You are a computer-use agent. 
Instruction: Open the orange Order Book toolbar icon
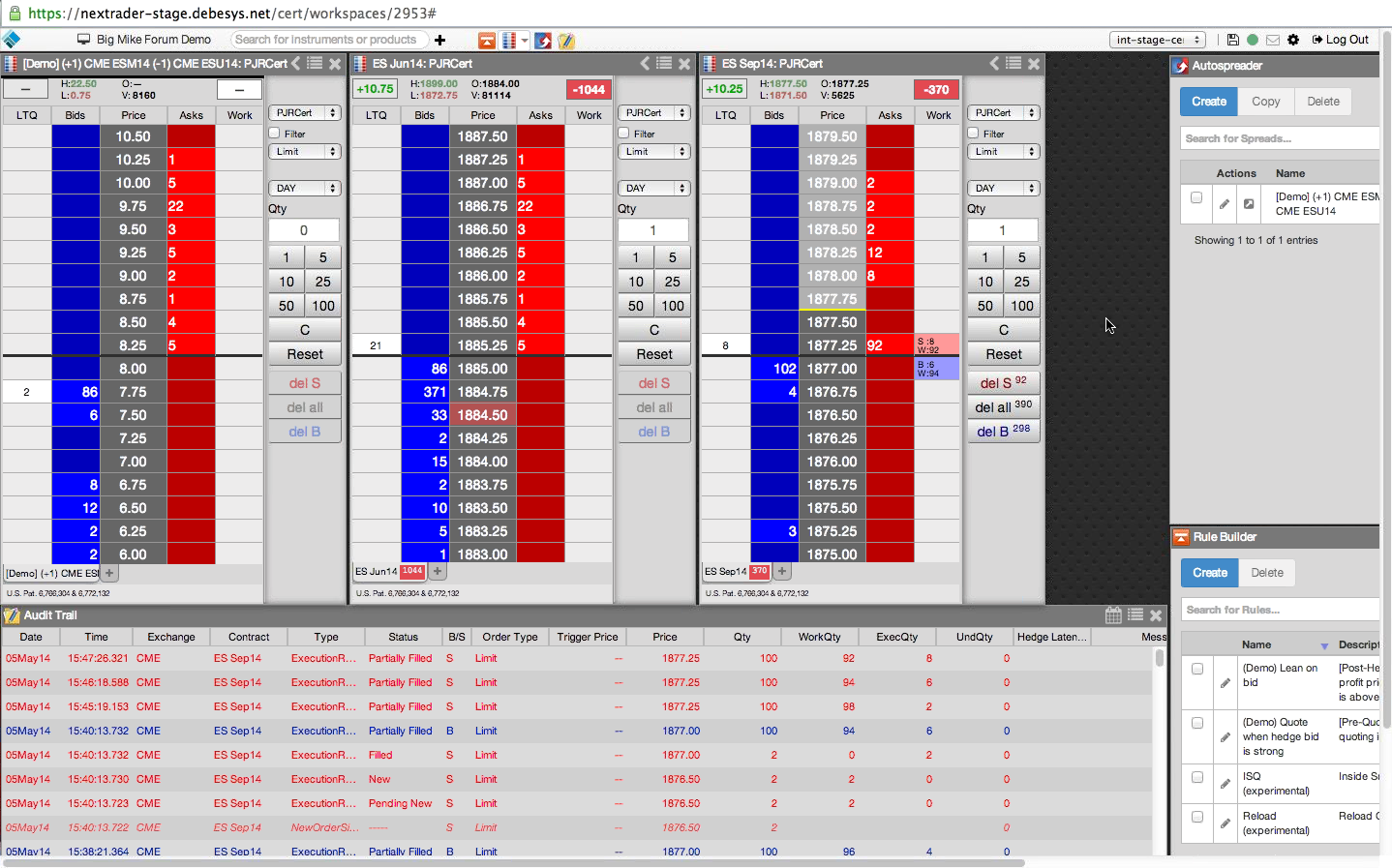tap(487, 40)
